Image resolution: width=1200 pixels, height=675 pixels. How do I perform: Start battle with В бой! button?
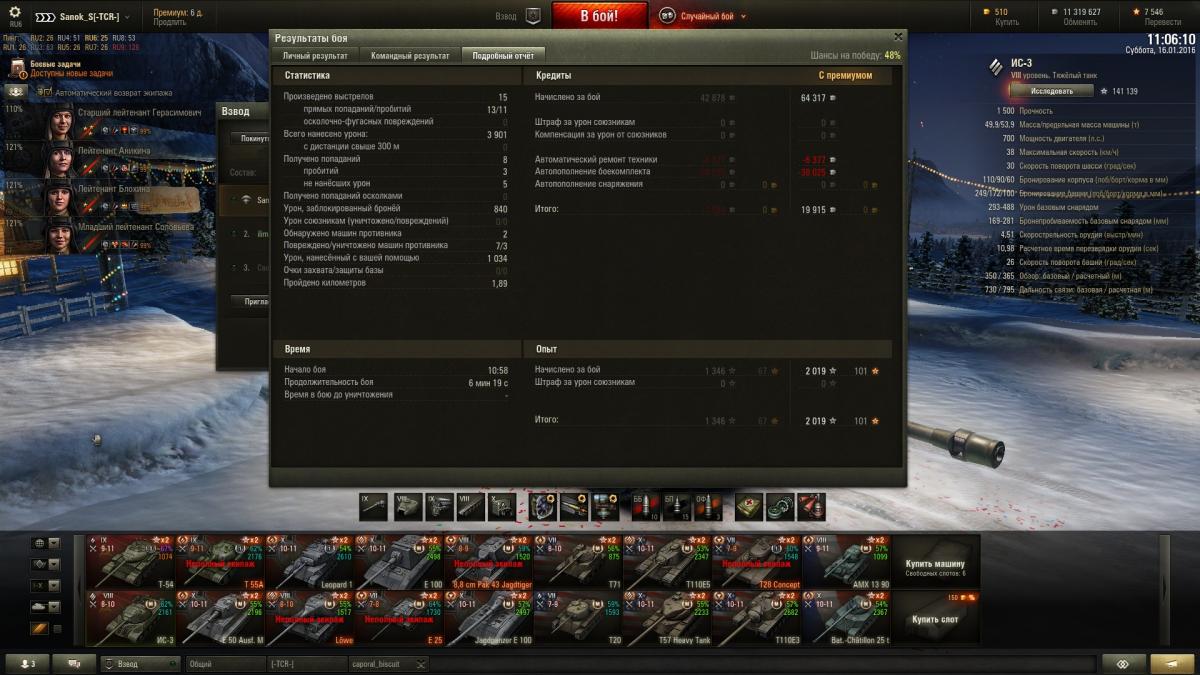tap(600, 16)
